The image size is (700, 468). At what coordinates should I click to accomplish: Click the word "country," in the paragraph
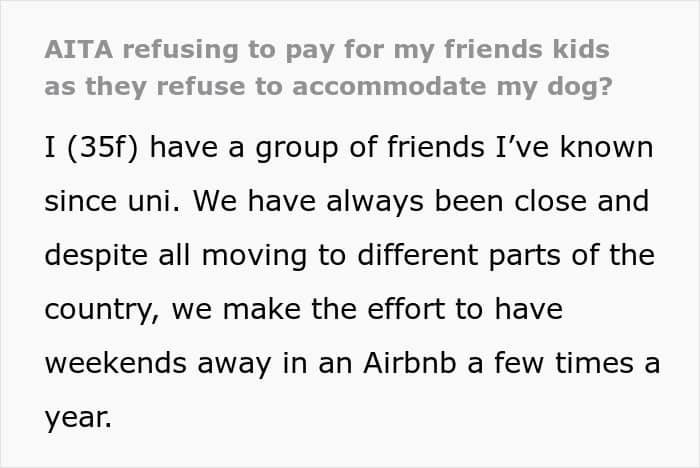[102, 310]
